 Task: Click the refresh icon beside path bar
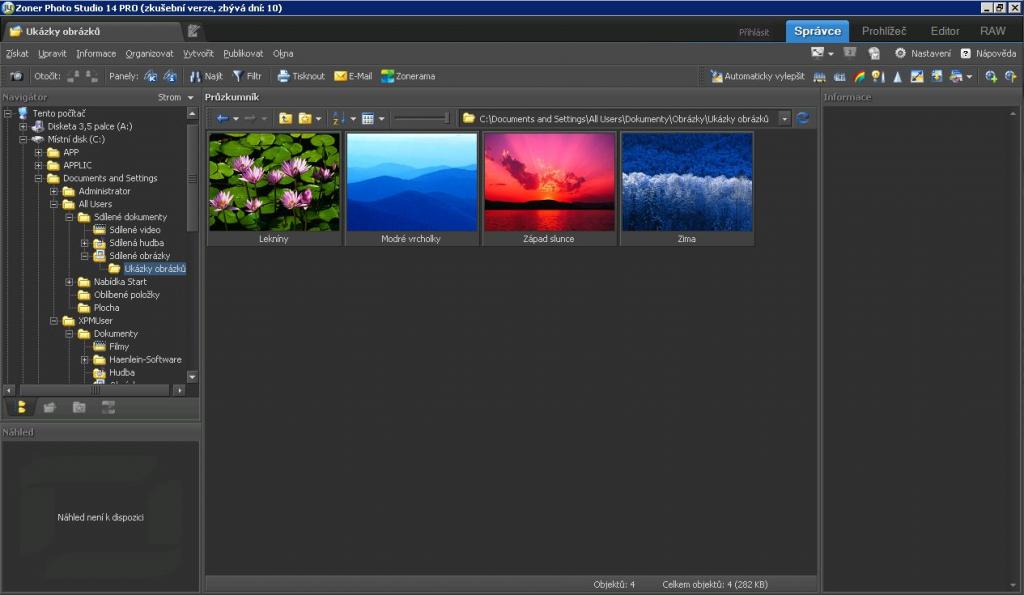point(803,118)
